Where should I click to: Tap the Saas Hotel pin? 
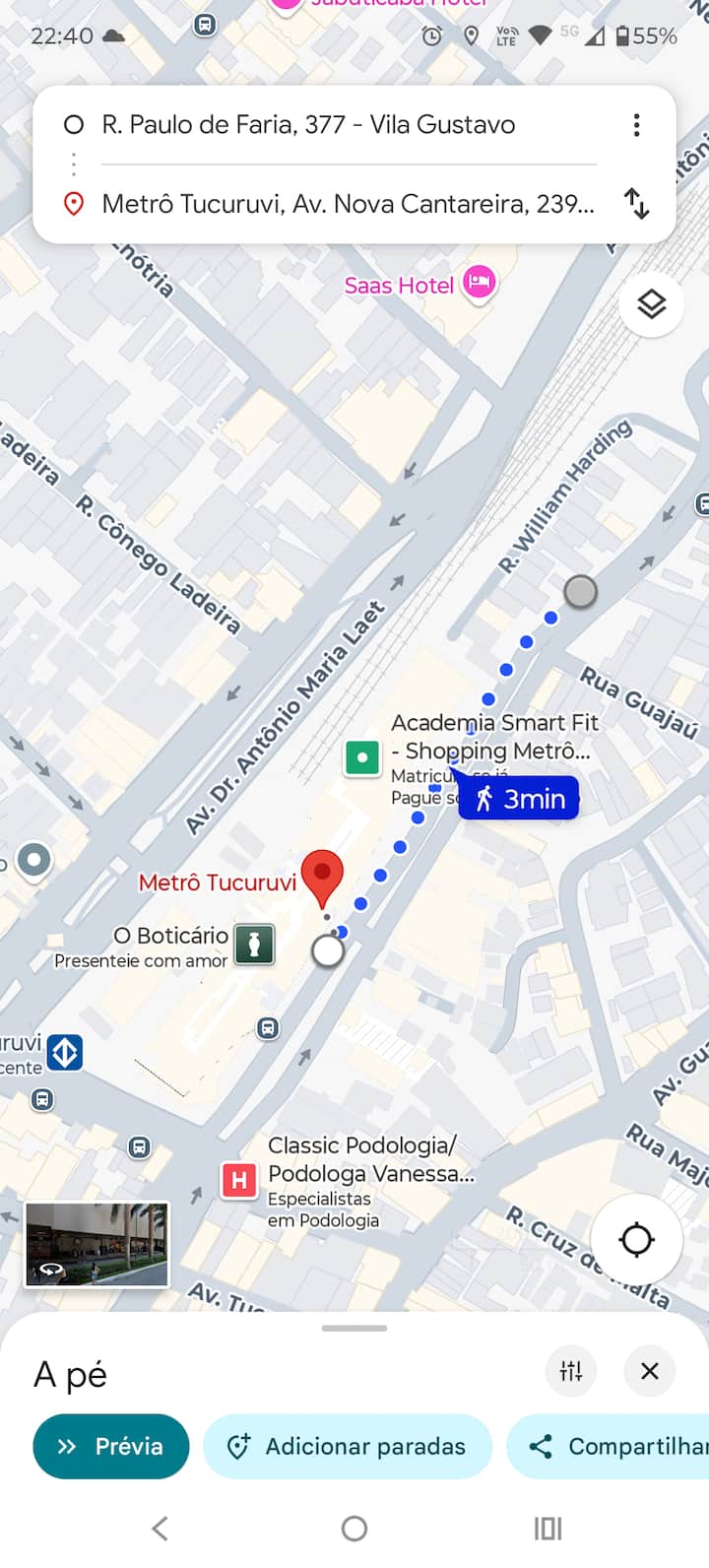pos(480,284)
